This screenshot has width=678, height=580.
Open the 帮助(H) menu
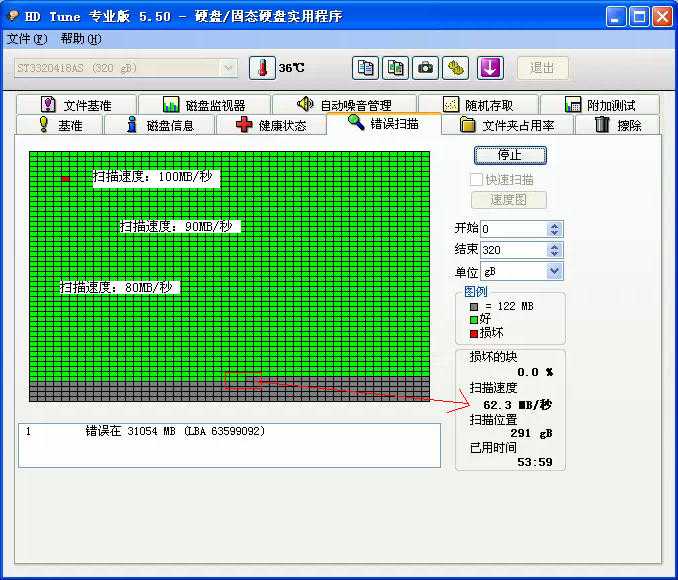point(81,39)
